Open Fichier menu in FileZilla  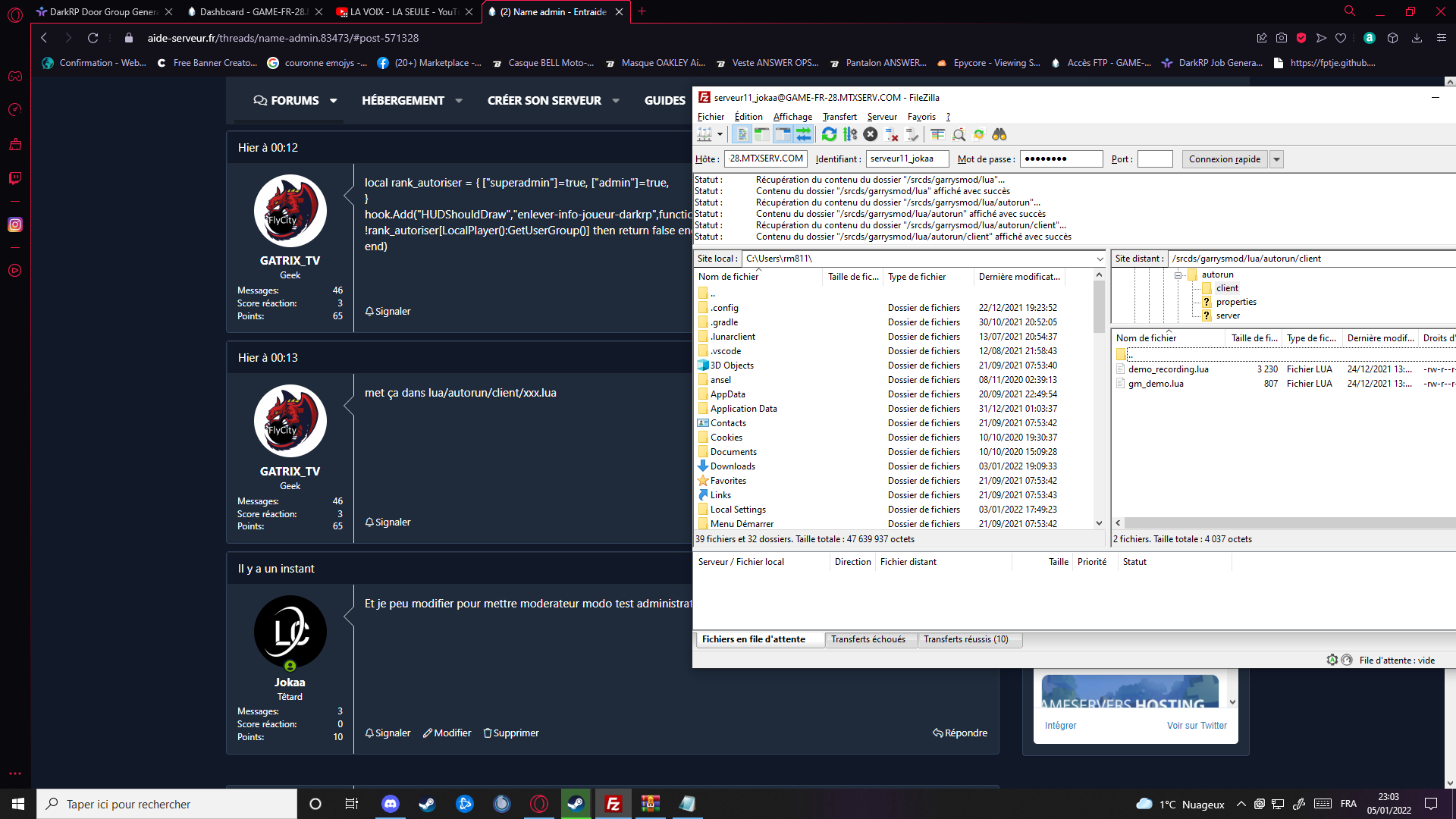[x=711, y=117]
